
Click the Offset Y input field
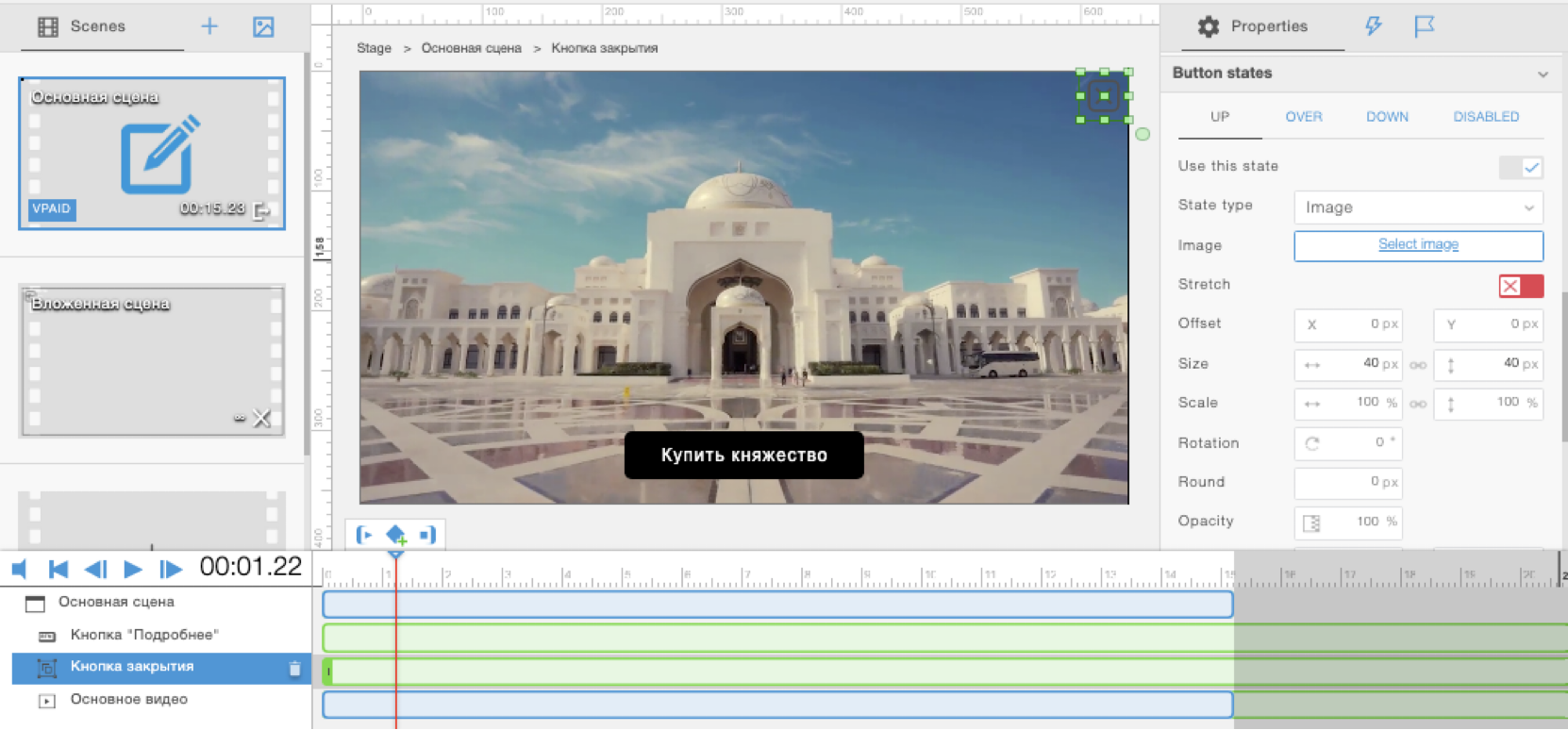(x=1488, y=324)
